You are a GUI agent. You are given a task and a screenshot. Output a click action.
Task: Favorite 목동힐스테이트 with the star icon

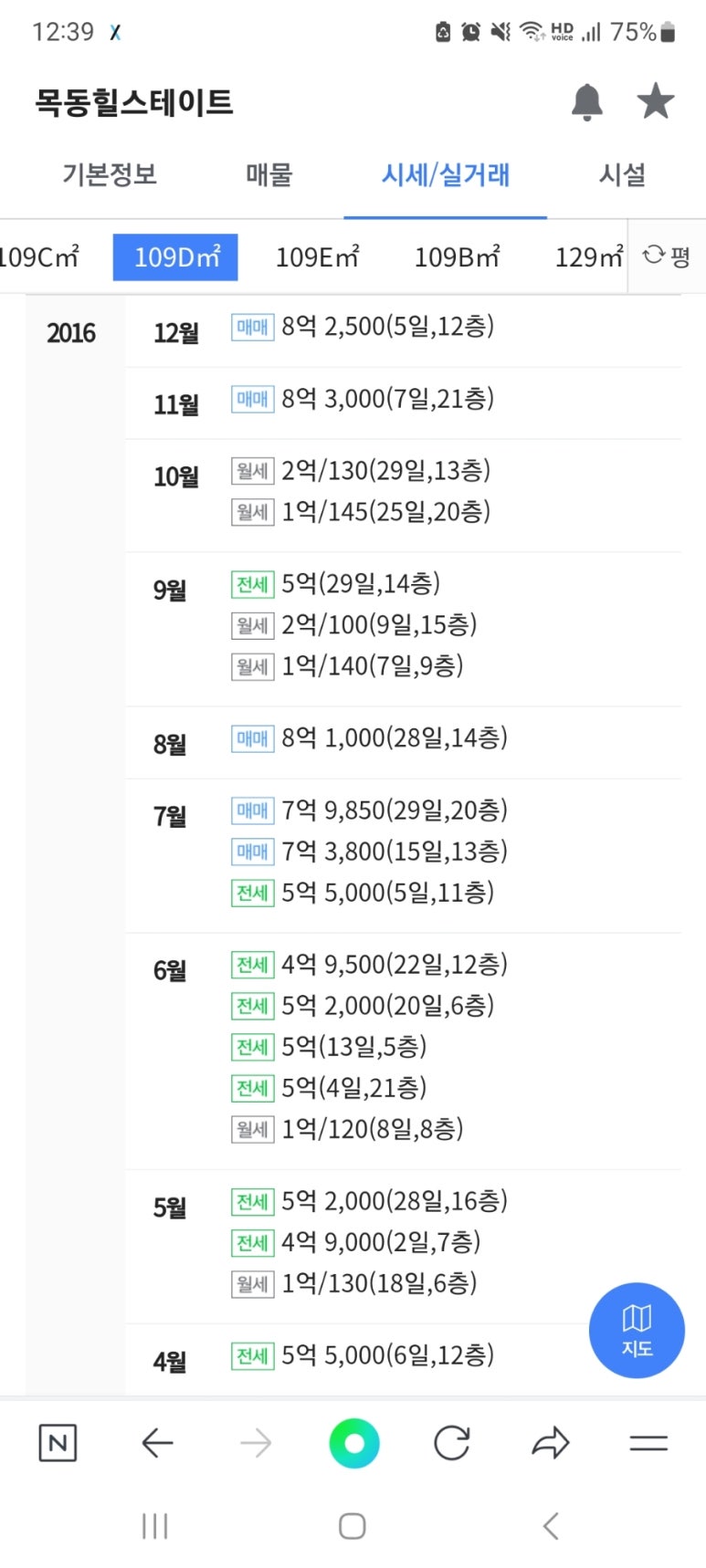(x=655, y=101)
